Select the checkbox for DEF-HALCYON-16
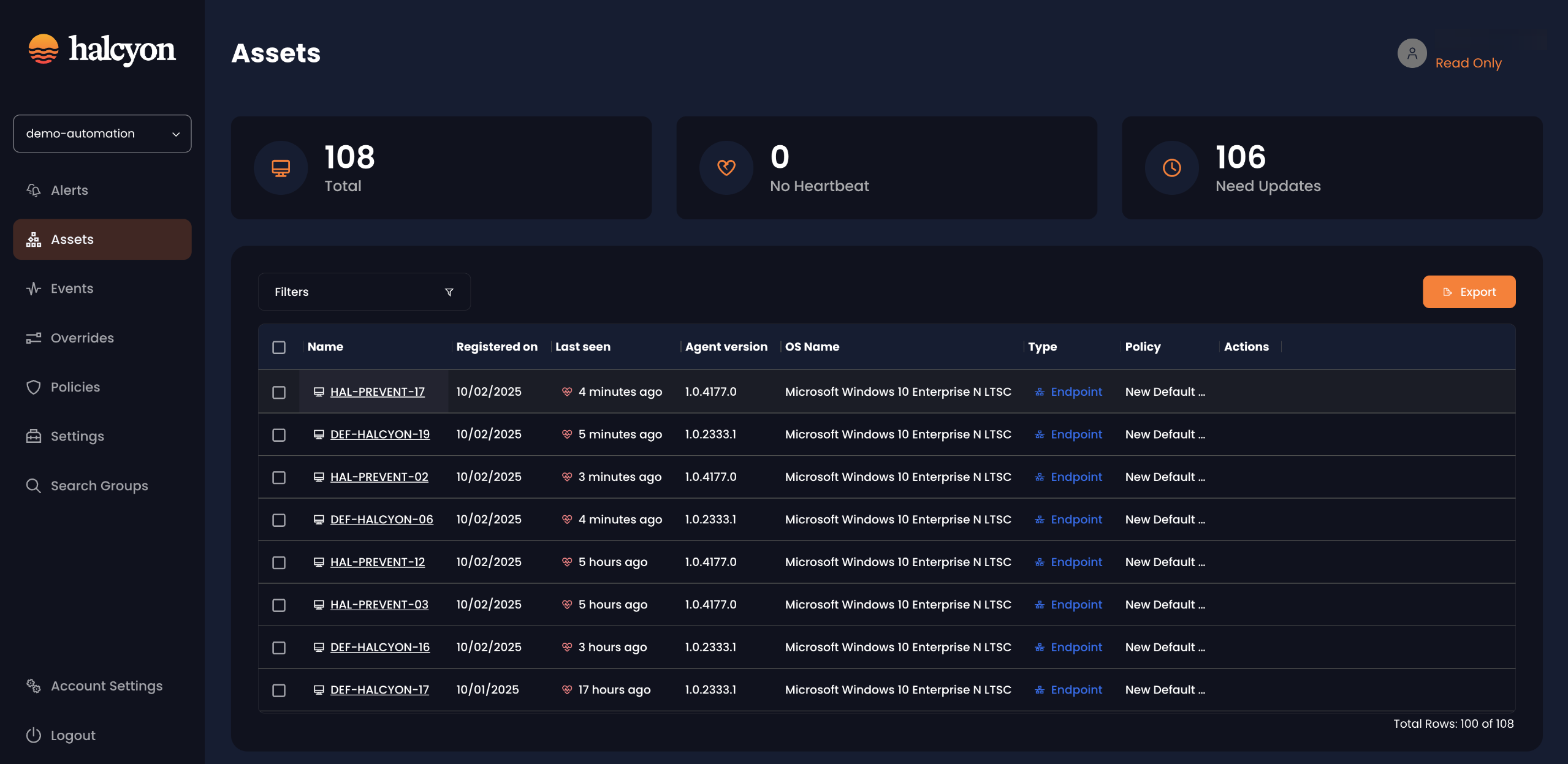 [280, 646]
